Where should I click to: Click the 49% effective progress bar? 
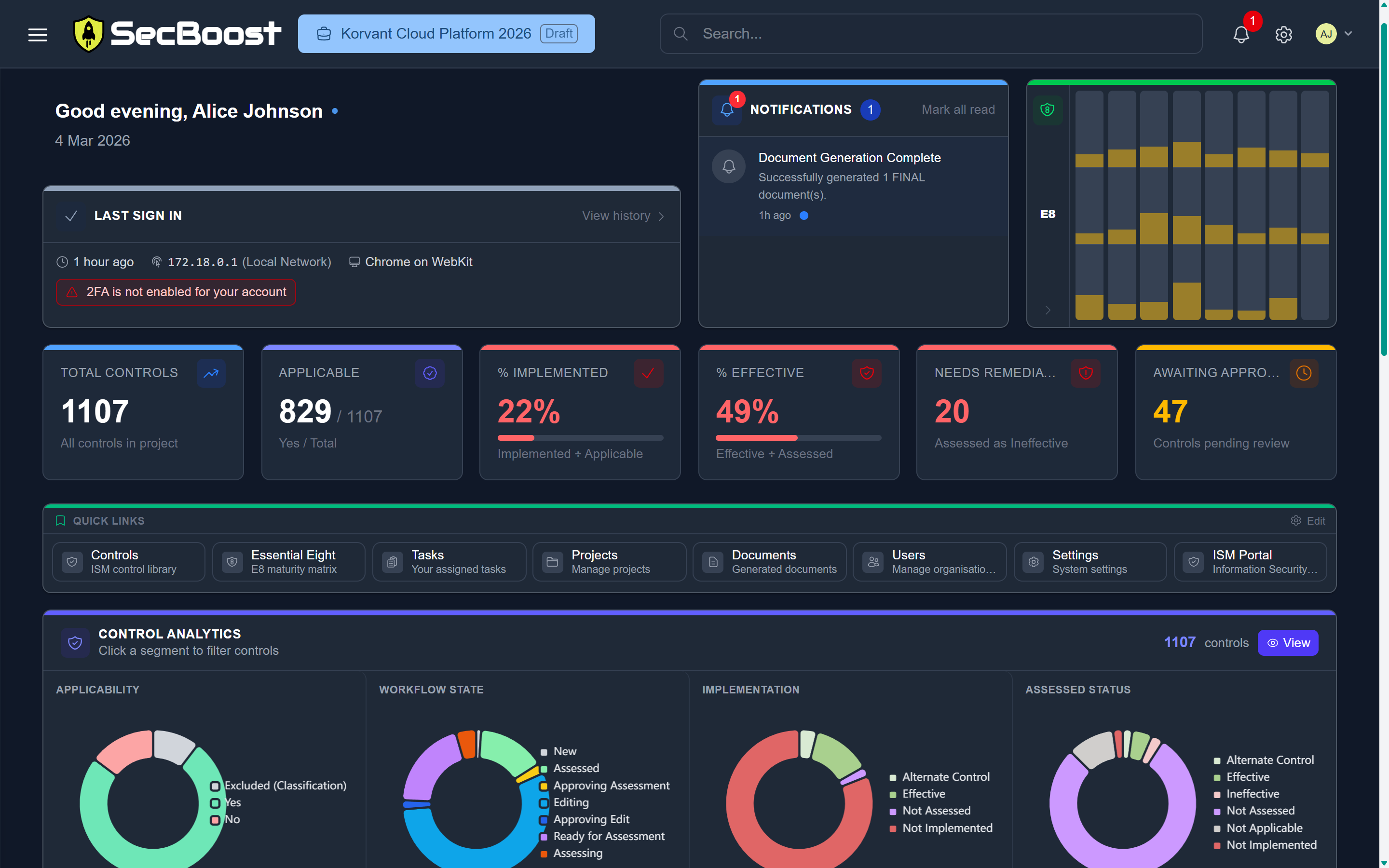pyautogui.click(x=798, y=438)
